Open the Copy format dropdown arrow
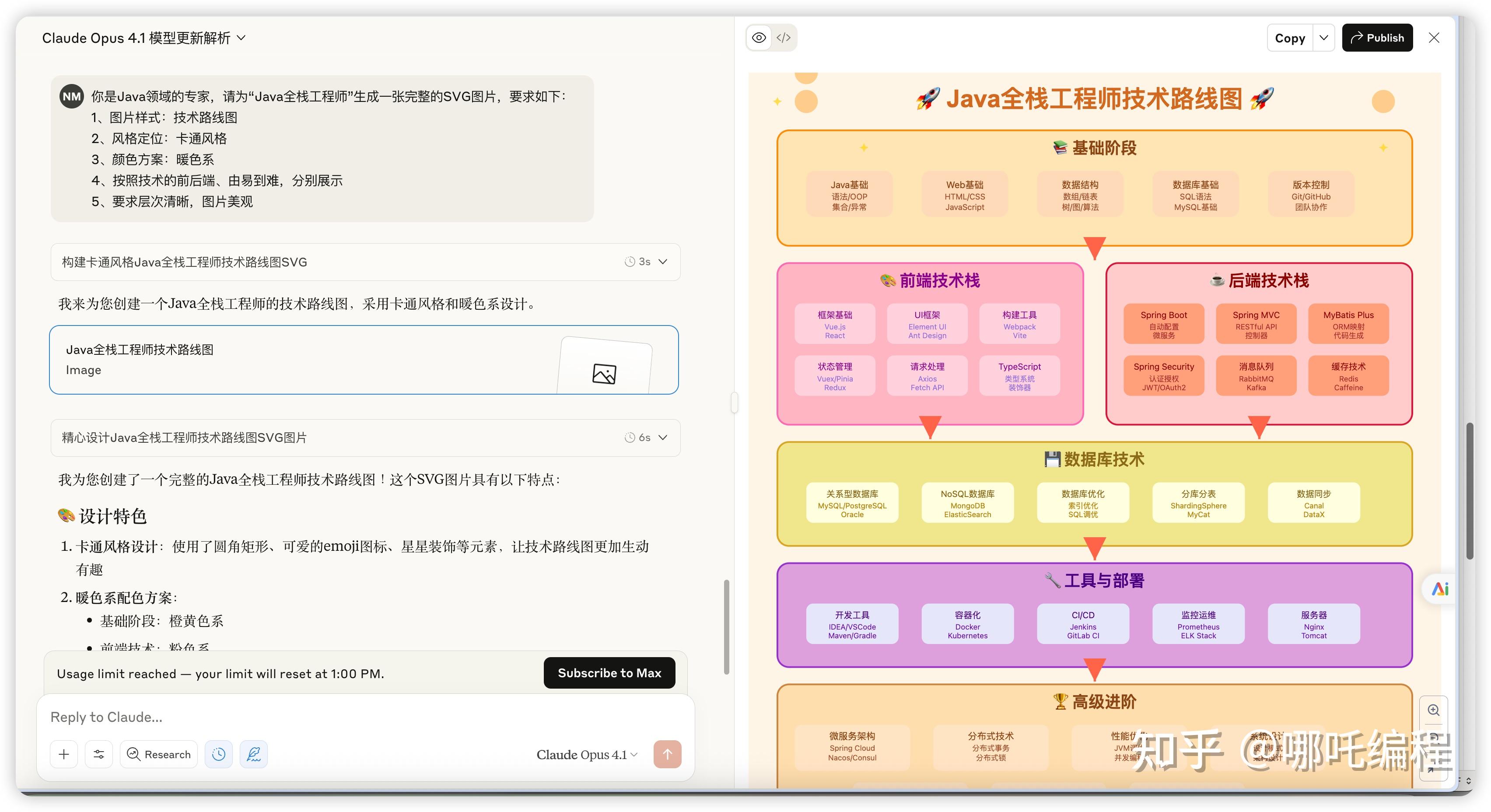The width and height of the screenshot is (1491, 812). pos(1324,37)
